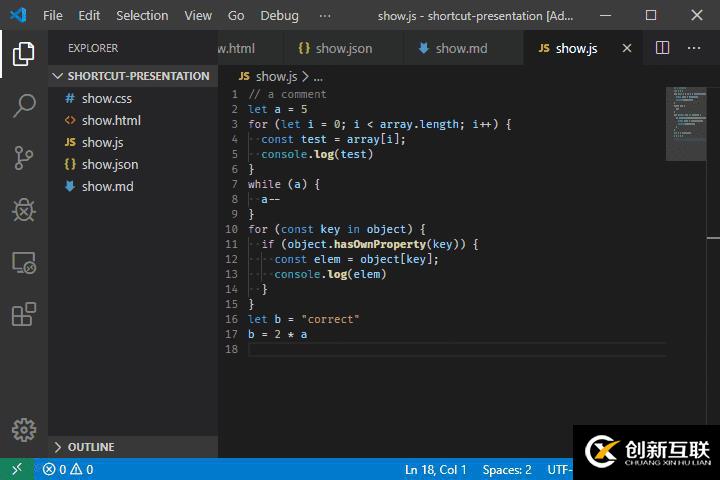The image size is (720, 480).
Task: Open the Remote Explorer icon
Action: click(23, 263)
